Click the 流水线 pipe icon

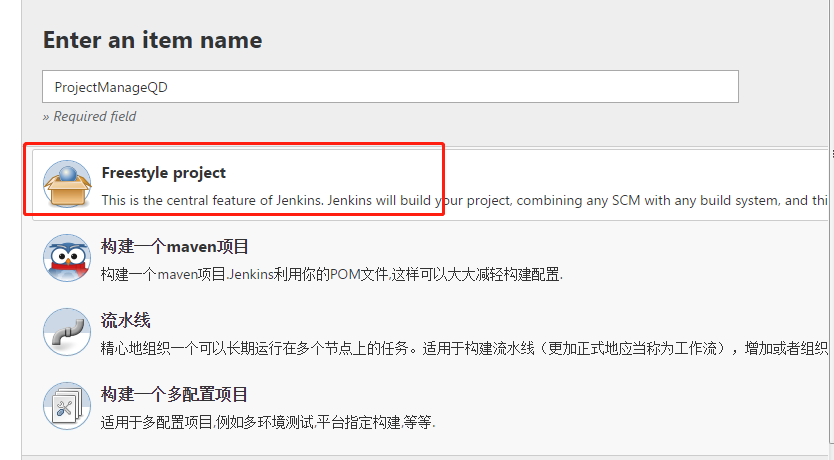(x=67, y=332)
